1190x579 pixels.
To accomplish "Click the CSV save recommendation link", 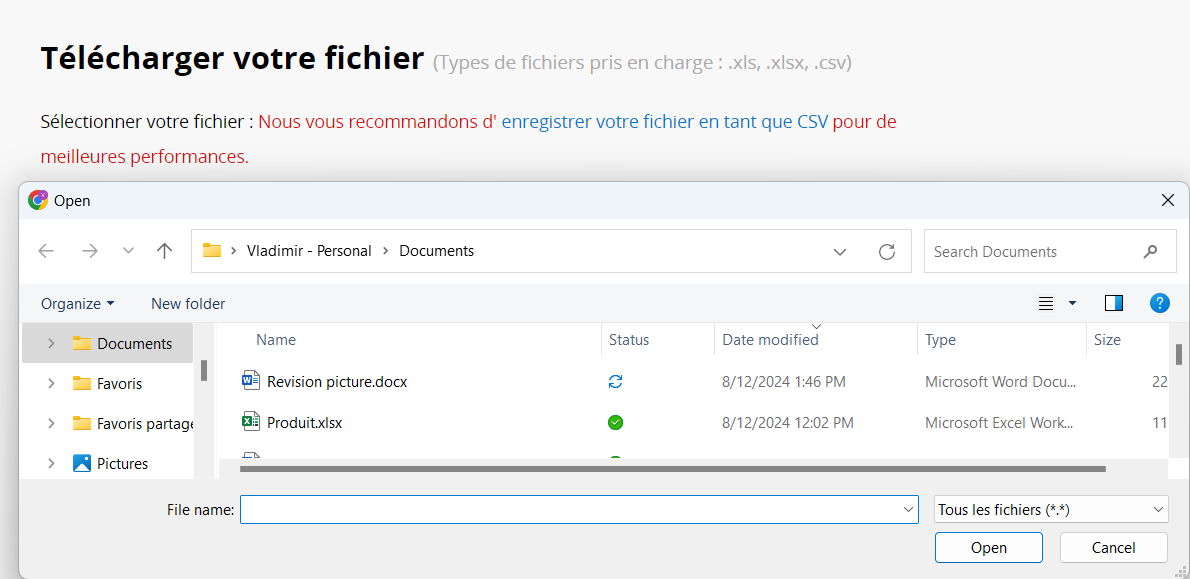I will (x=664, y=122).
